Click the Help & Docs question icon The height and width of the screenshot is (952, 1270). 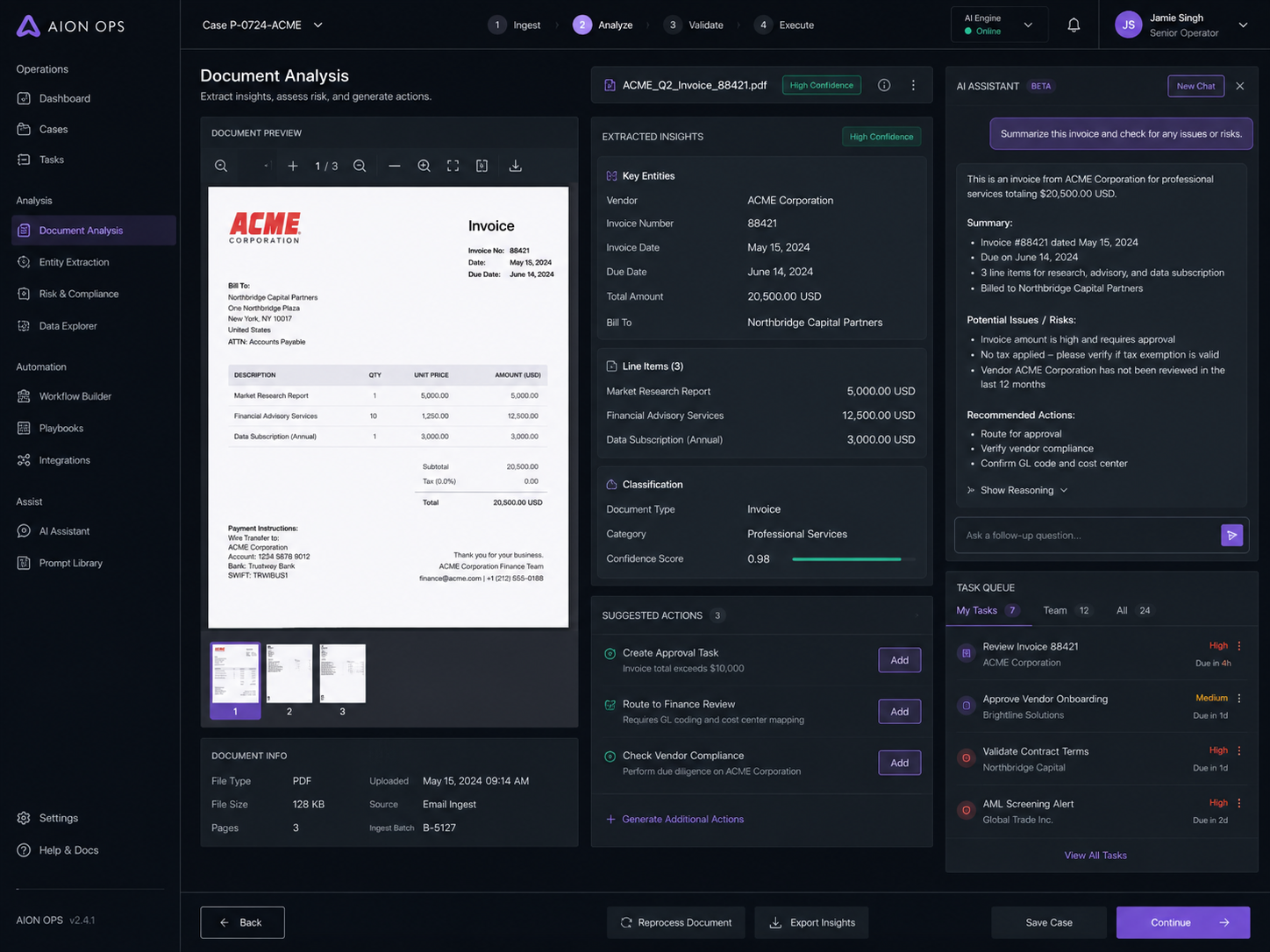(24, 850)
